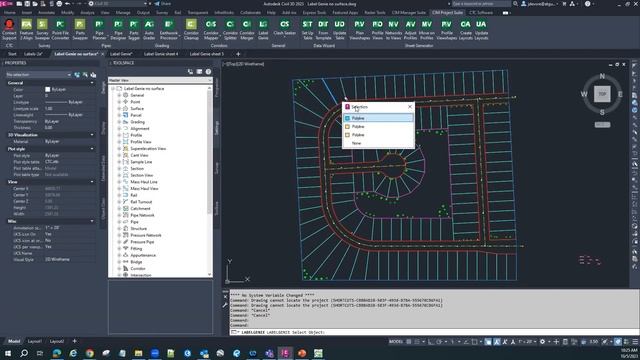
Task: Click the Create Layouts icon
Action: (465, 29)
